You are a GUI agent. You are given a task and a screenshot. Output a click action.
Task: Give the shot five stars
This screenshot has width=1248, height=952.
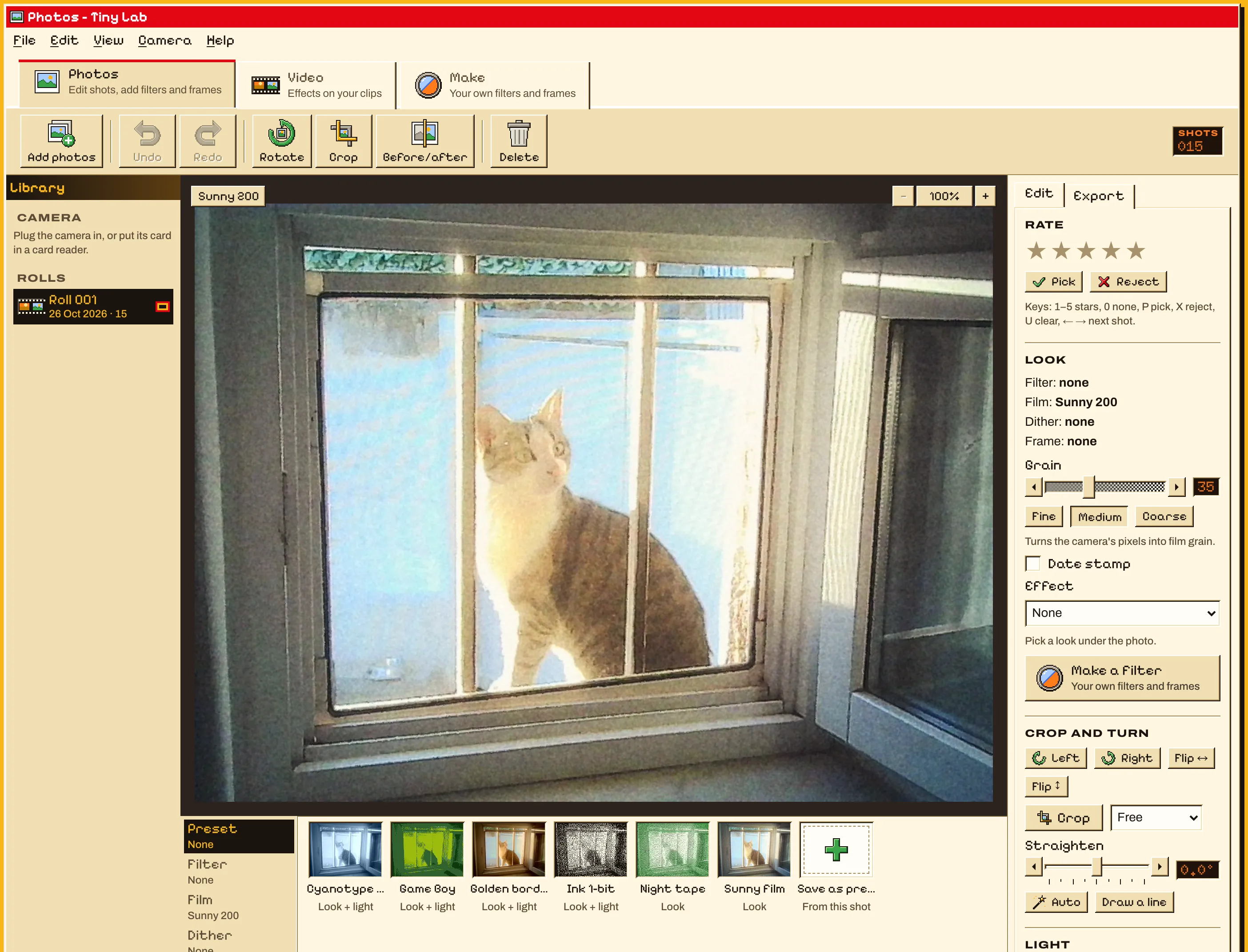[1136, 251]
